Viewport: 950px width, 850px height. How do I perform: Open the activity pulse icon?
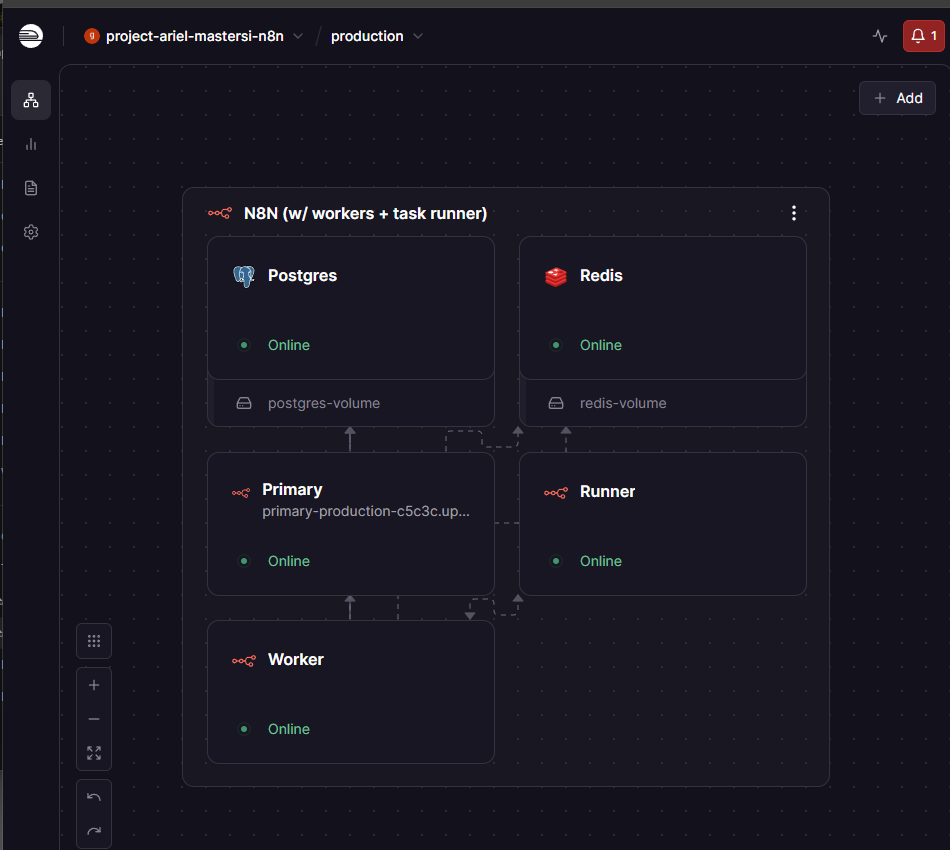tap(880, 36)
